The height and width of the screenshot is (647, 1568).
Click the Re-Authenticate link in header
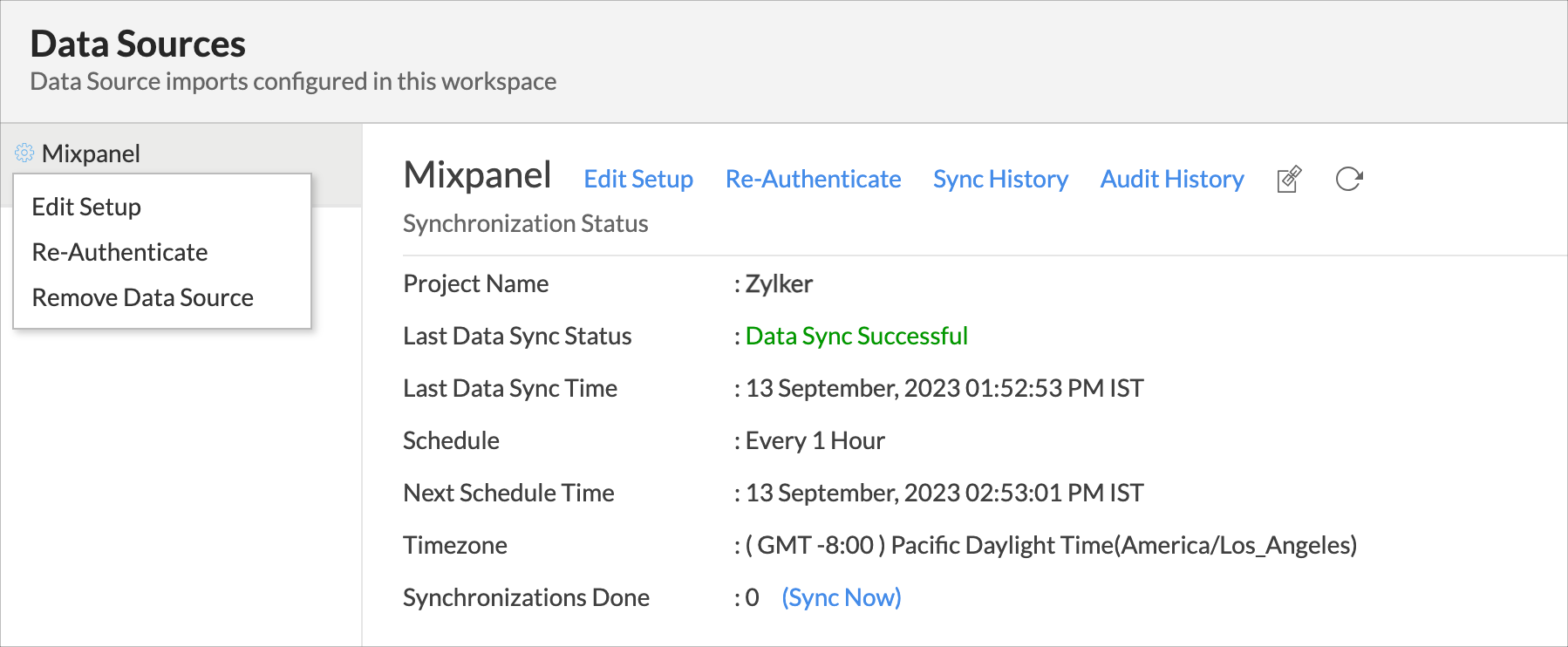click(813, 179)
